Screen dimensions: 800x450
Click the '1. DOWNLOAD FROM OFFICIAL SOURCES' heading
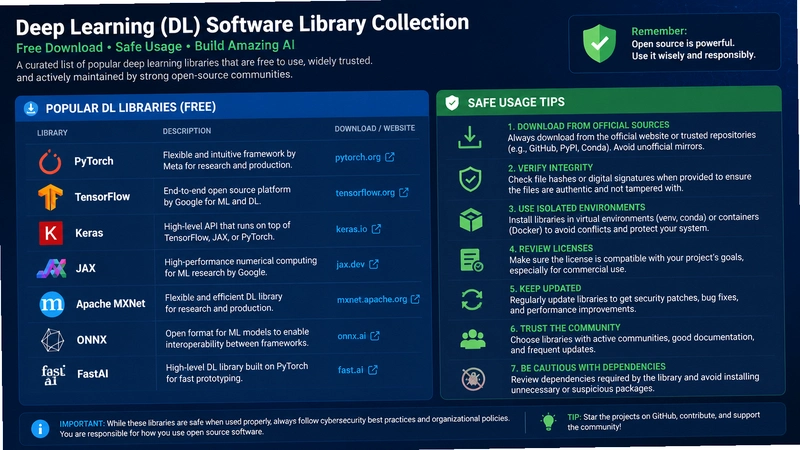pos(588,126)
